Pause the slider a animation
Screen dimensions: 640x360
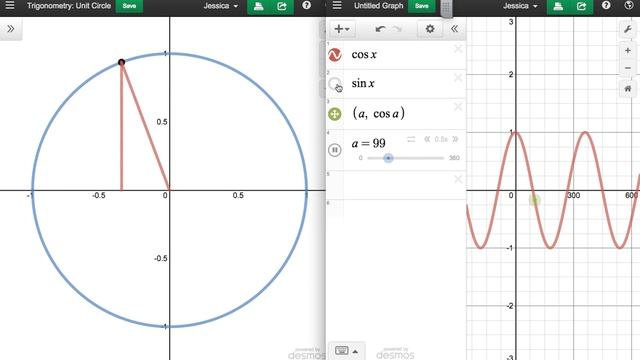click(x=335, y=150)
